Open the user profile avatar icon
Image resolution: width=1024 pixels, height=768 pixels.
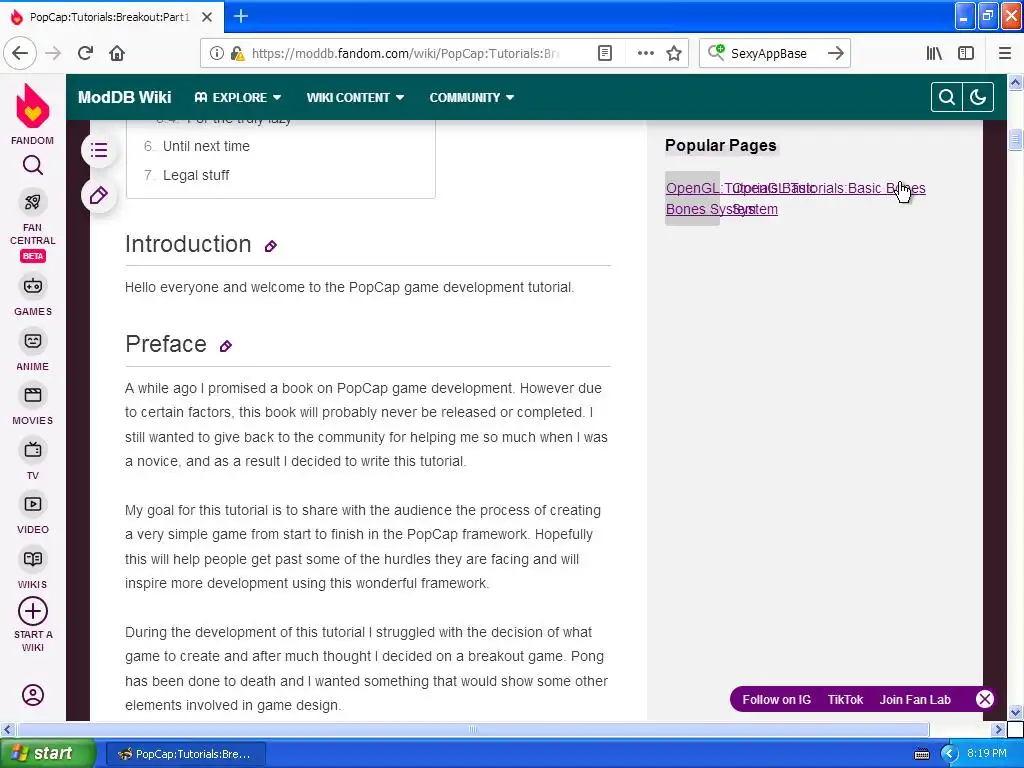click(x=33, y=695)
